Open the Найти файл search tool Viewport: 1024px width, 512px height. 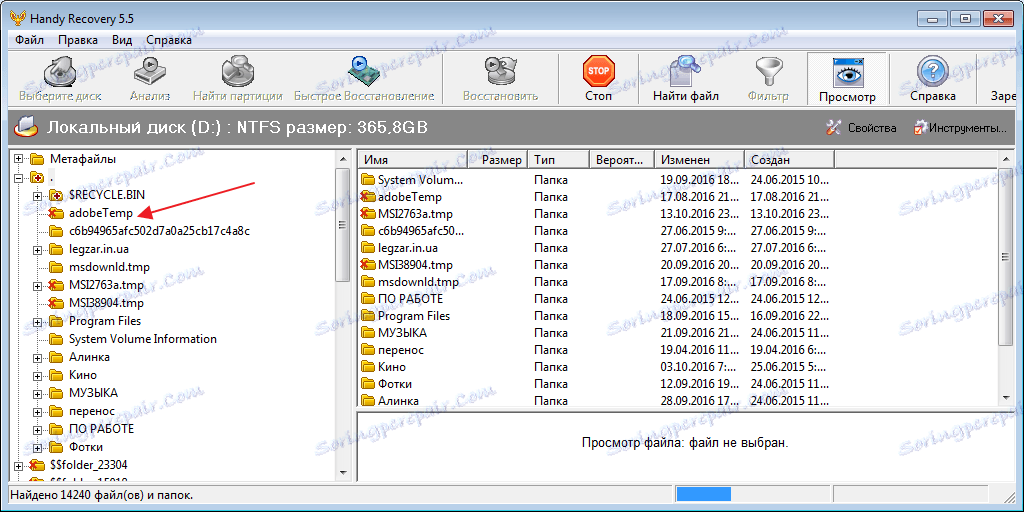(686, 80)
